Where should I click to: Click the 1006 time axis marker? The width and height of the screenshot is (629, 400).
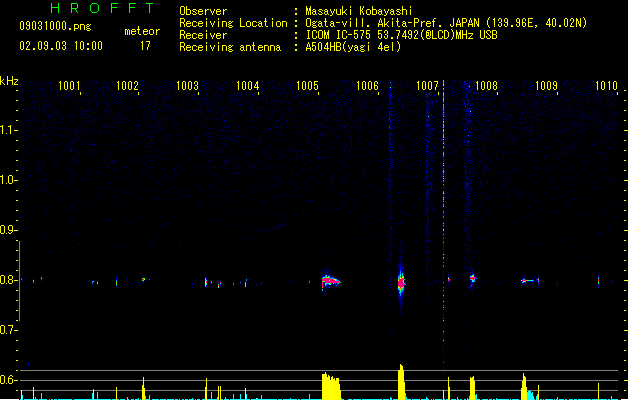coord(367,86)
